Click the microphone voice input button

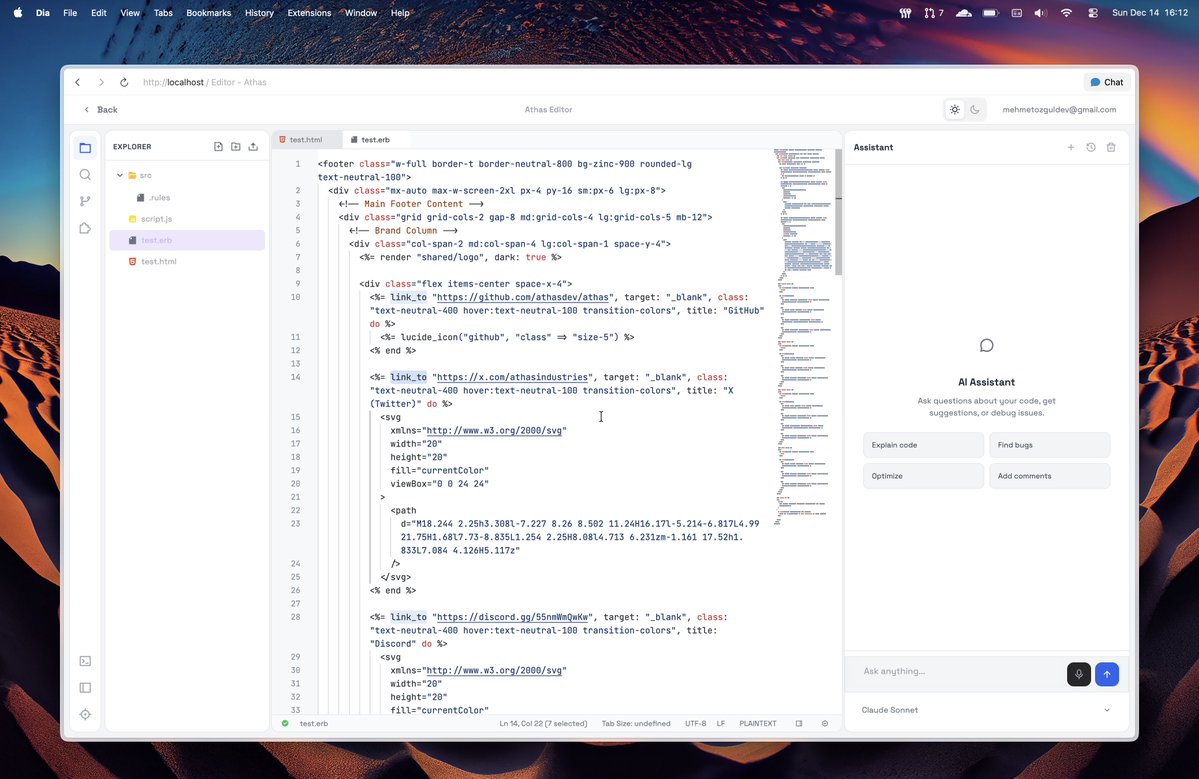pos(1078,674)
